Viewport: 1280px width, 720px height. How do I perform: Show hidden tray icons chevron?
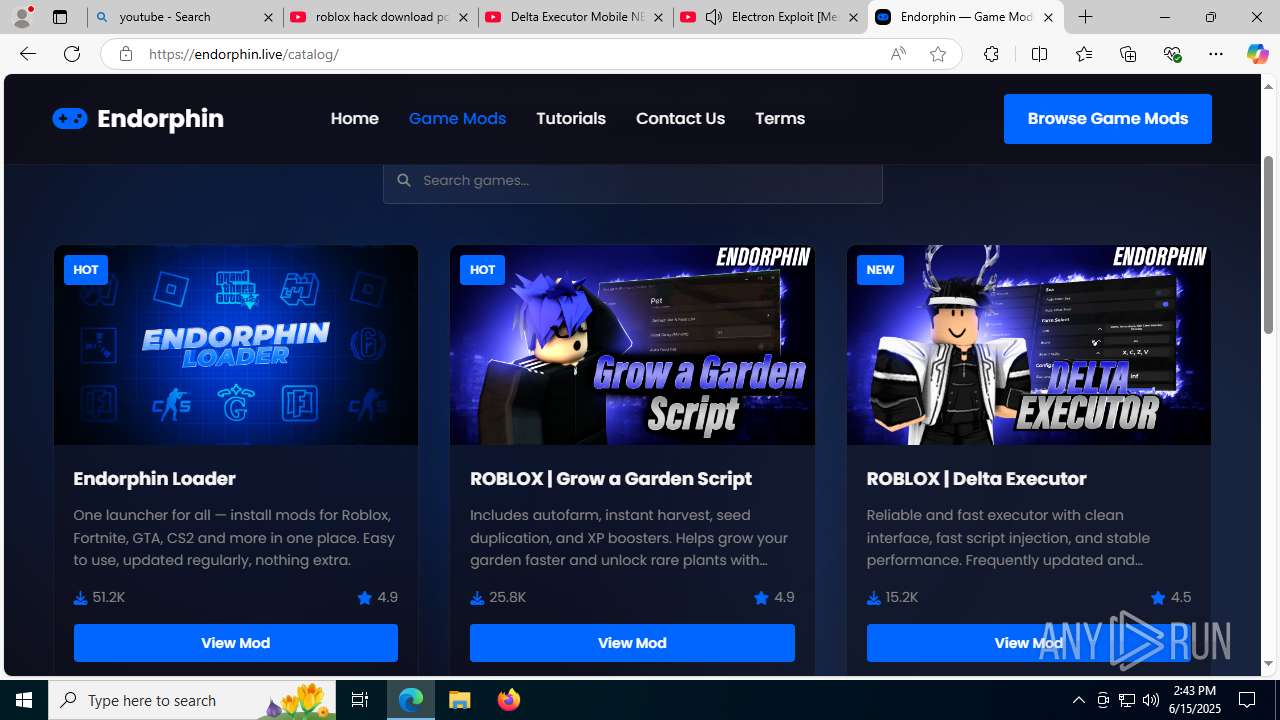[x=1078, y=700]
